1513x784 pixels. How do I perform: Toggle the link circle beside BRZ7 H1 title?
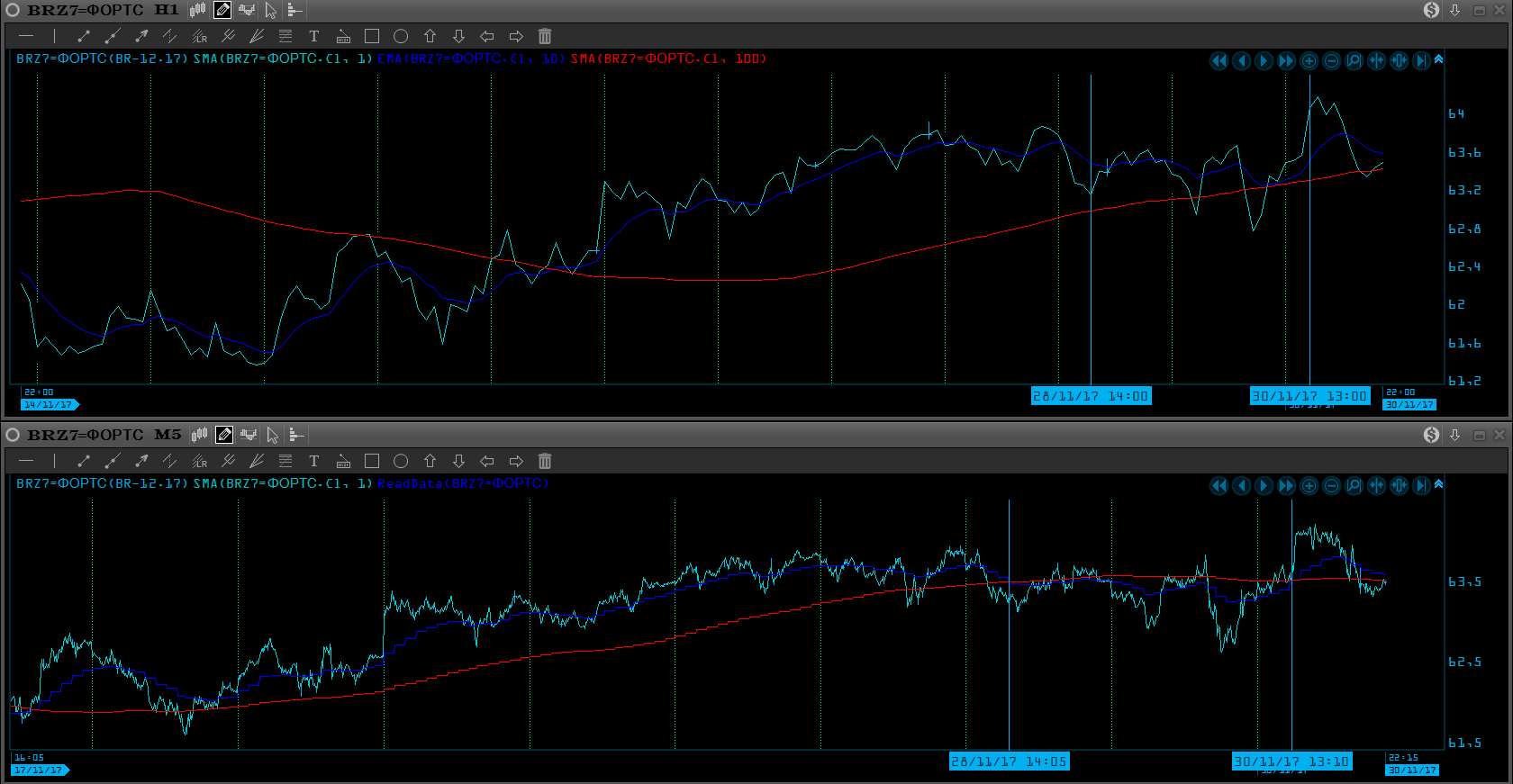(x=13, y=10)
